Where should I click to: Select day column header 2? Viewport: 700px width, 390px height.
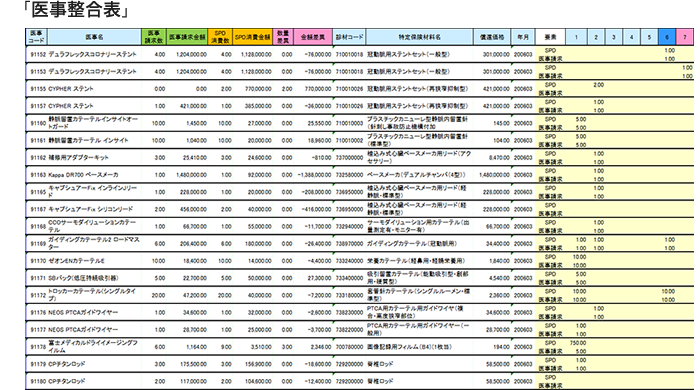pos(596,37)
